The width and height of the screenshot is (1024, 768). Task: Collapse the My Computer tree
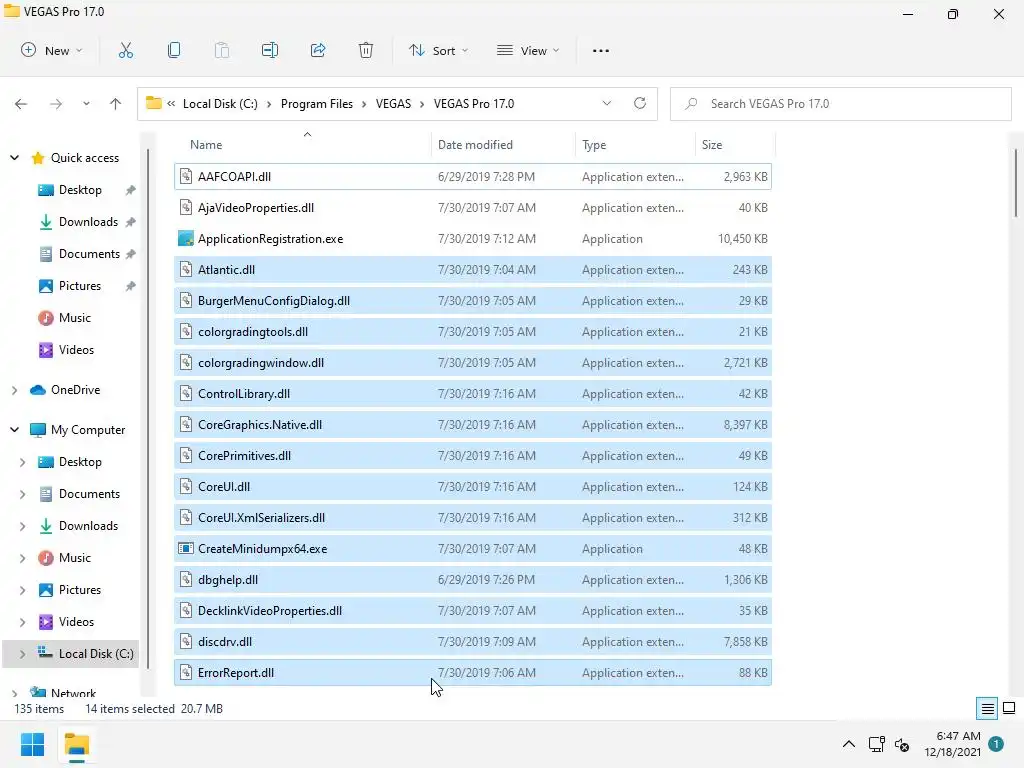point(14,430)
